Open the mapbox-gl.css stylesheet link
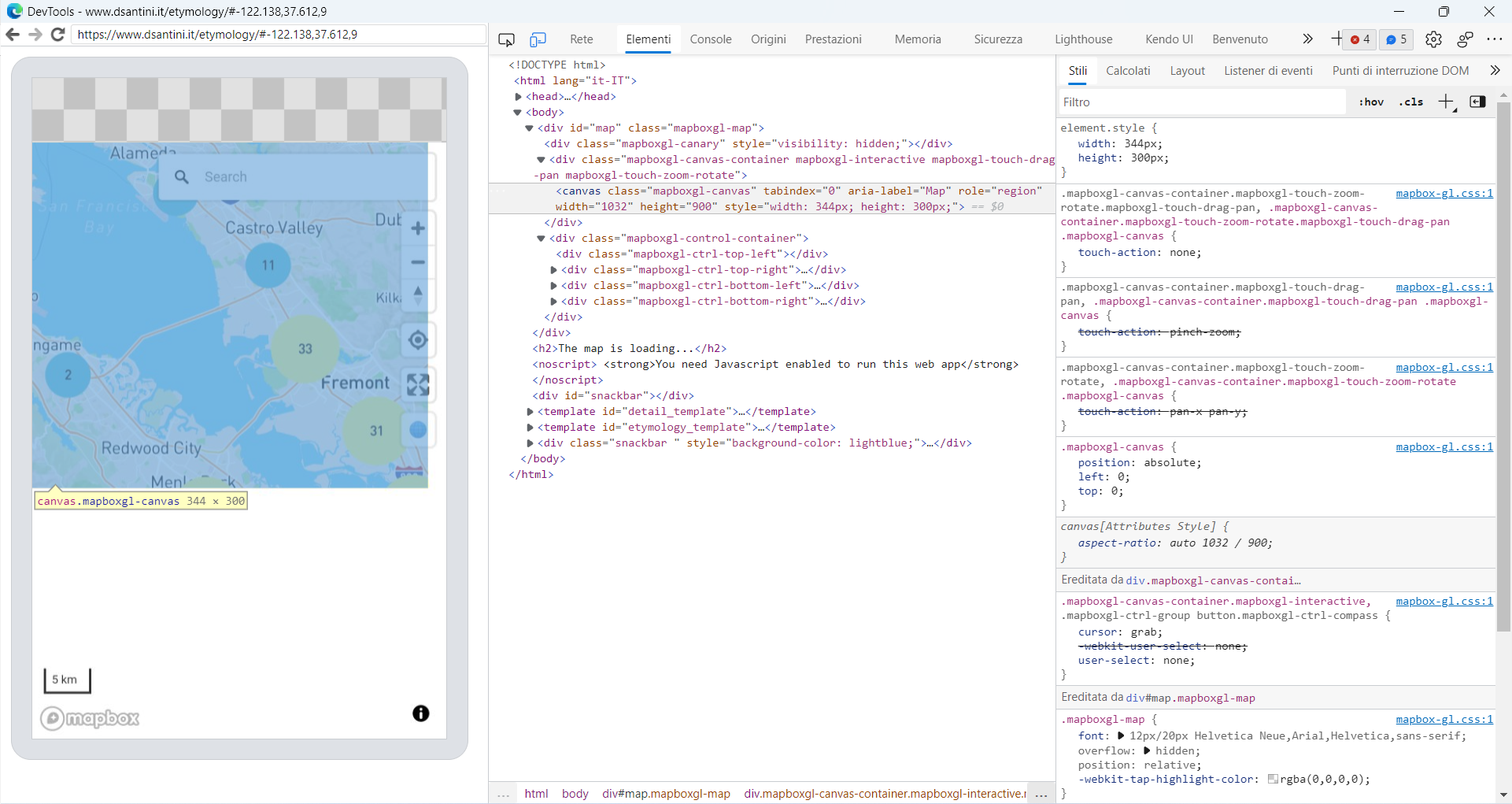Screen dimensions: 1512x804 [1444, 194]
